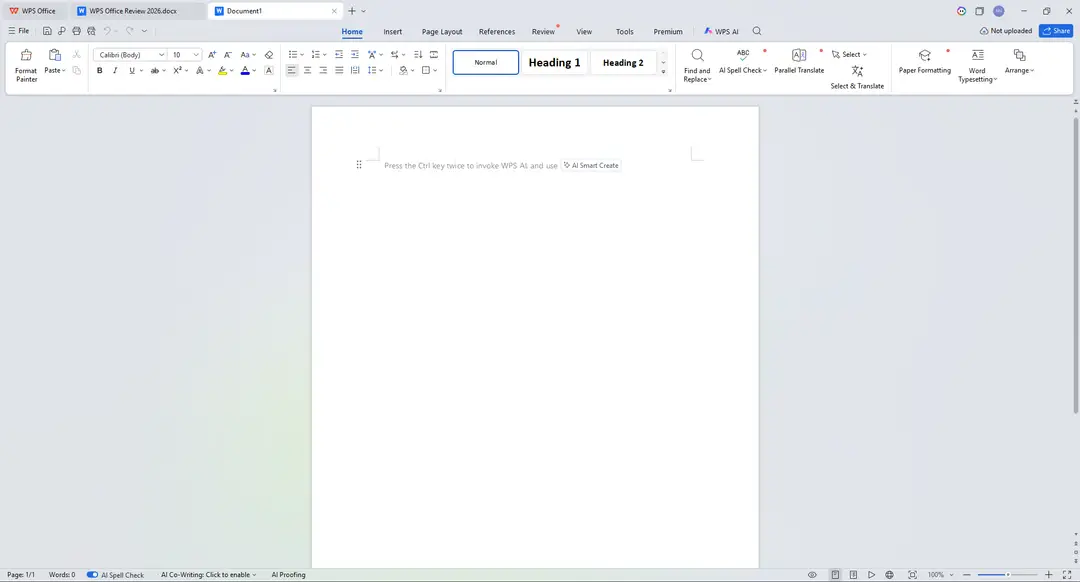The width and height of the screenshot is (1080, 582).
Task: Launch Select & Translate
Action: click(857, 77)
